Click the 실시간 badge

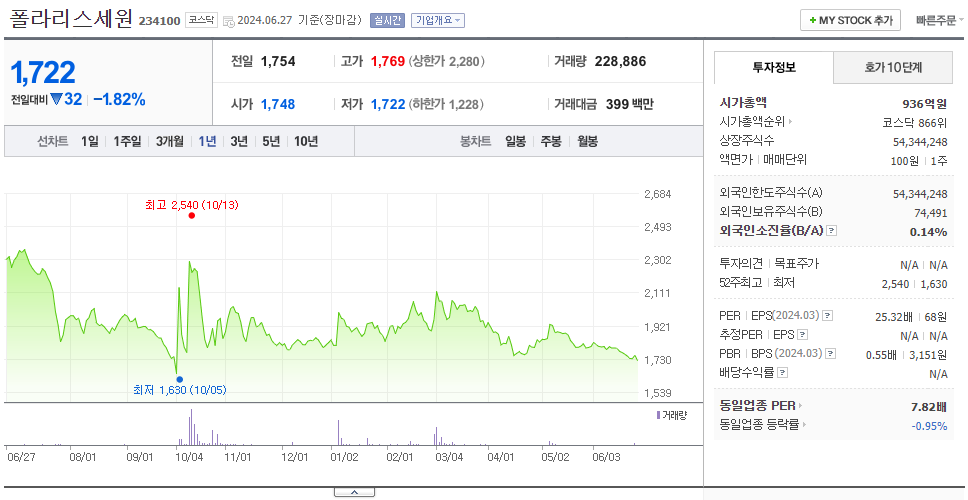387,20
